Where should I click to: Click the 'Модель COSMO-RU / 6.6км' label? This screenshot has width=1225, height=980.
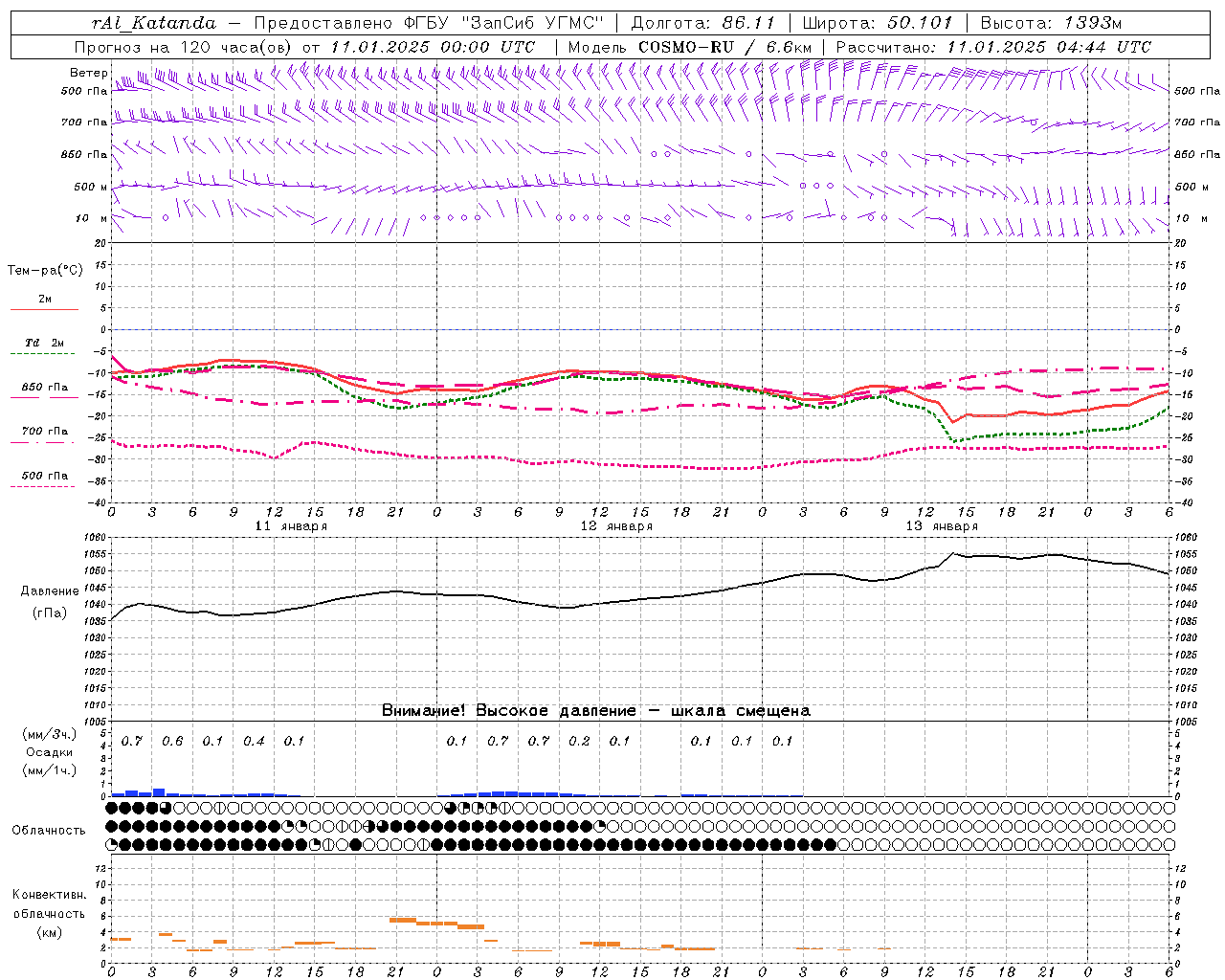tap(690, 47)
